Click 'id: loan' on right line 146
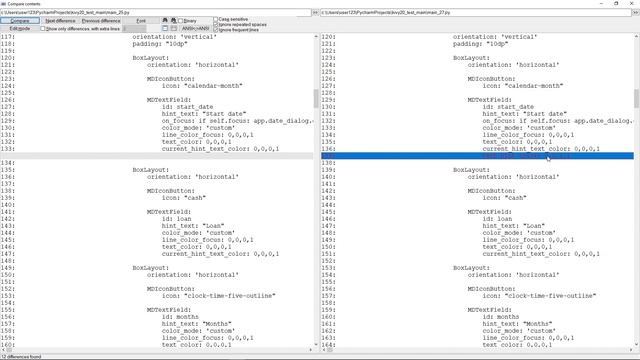This screenshot has width=640, height=360. coord(497,219)
